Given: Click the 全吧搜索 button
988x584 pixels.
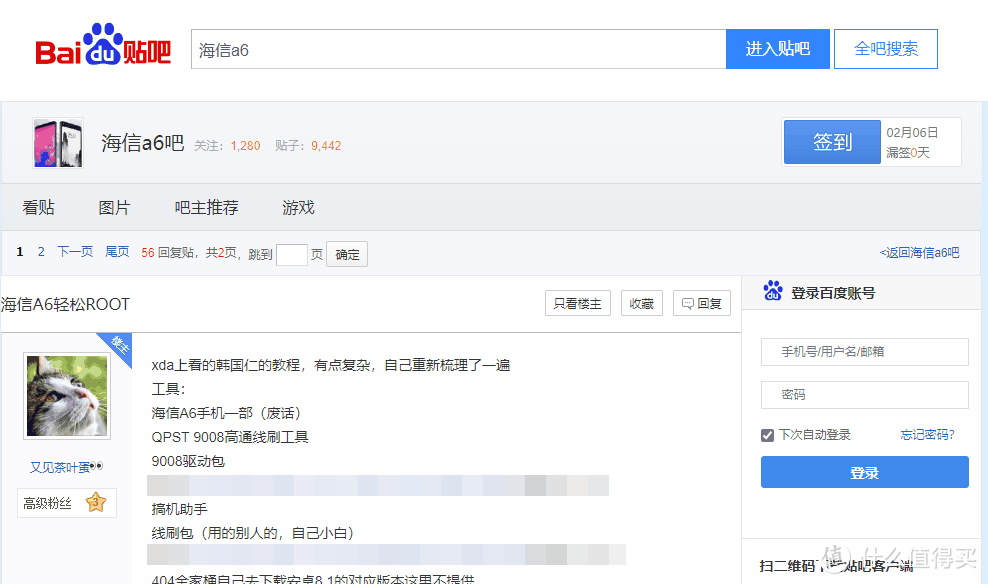Looking at the screenshot, I should 886,49.
